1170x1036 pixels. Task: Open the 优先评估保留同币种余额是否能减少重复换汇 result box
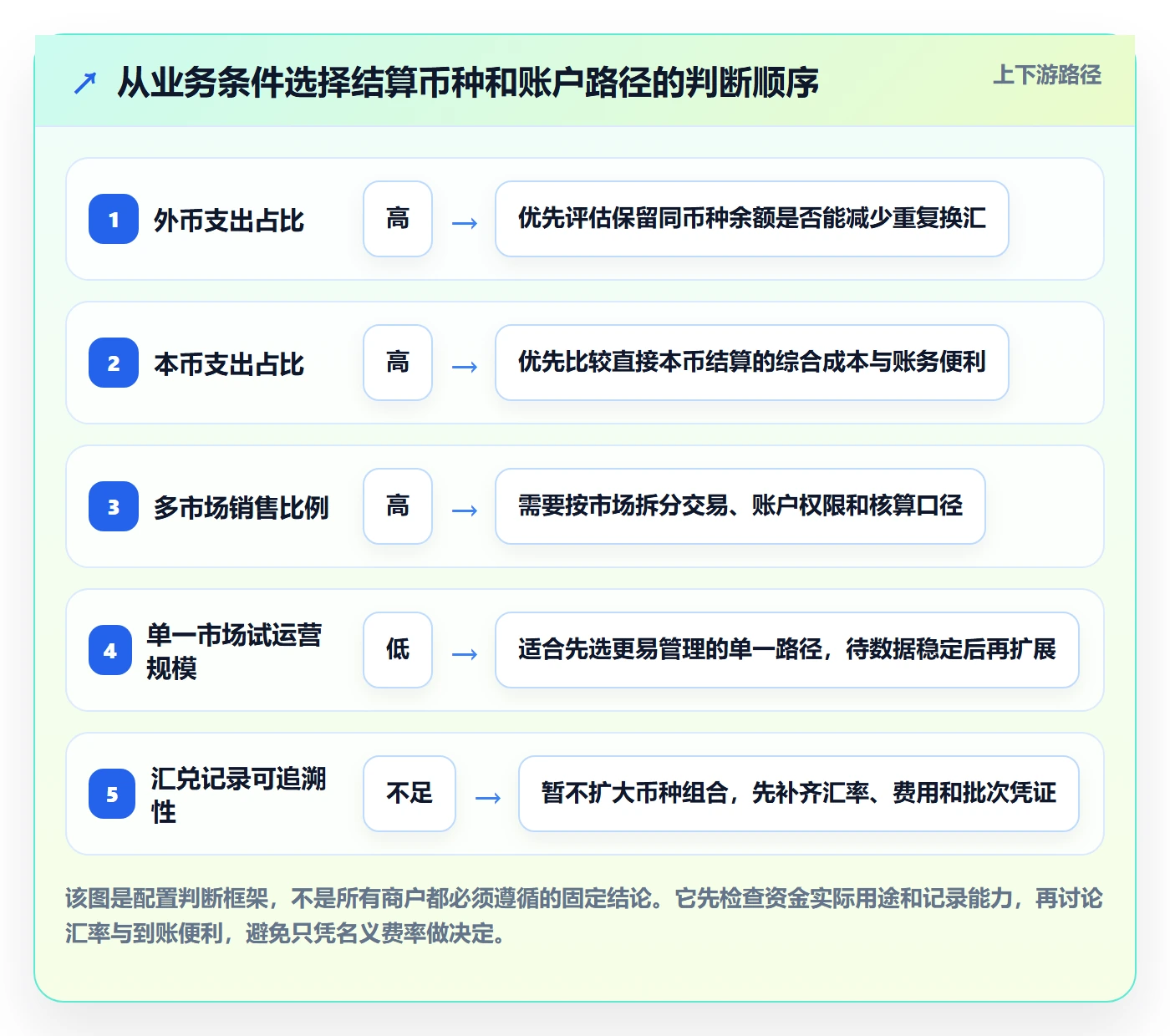coord(752,219)
